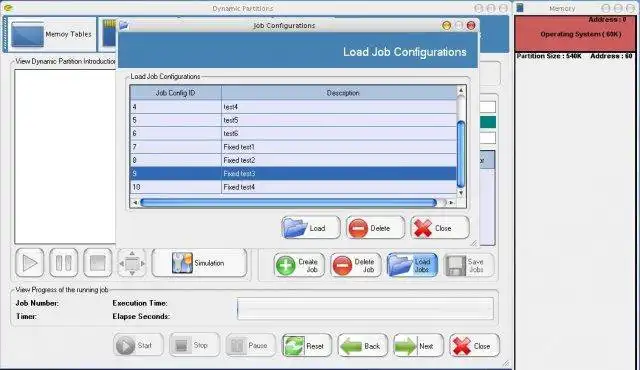Select the Fixed test1 row
Screen dimensions: 640x370
point(293,147)
